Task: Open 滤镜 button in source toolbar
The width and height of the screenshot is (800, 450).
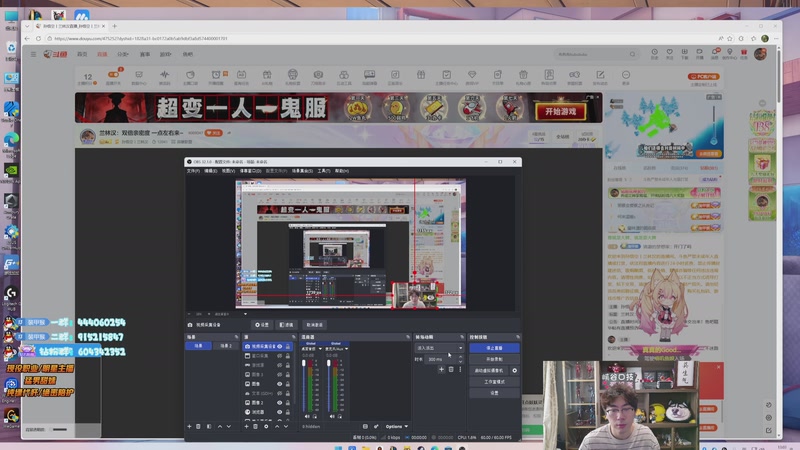Action: tap(287, 325)
